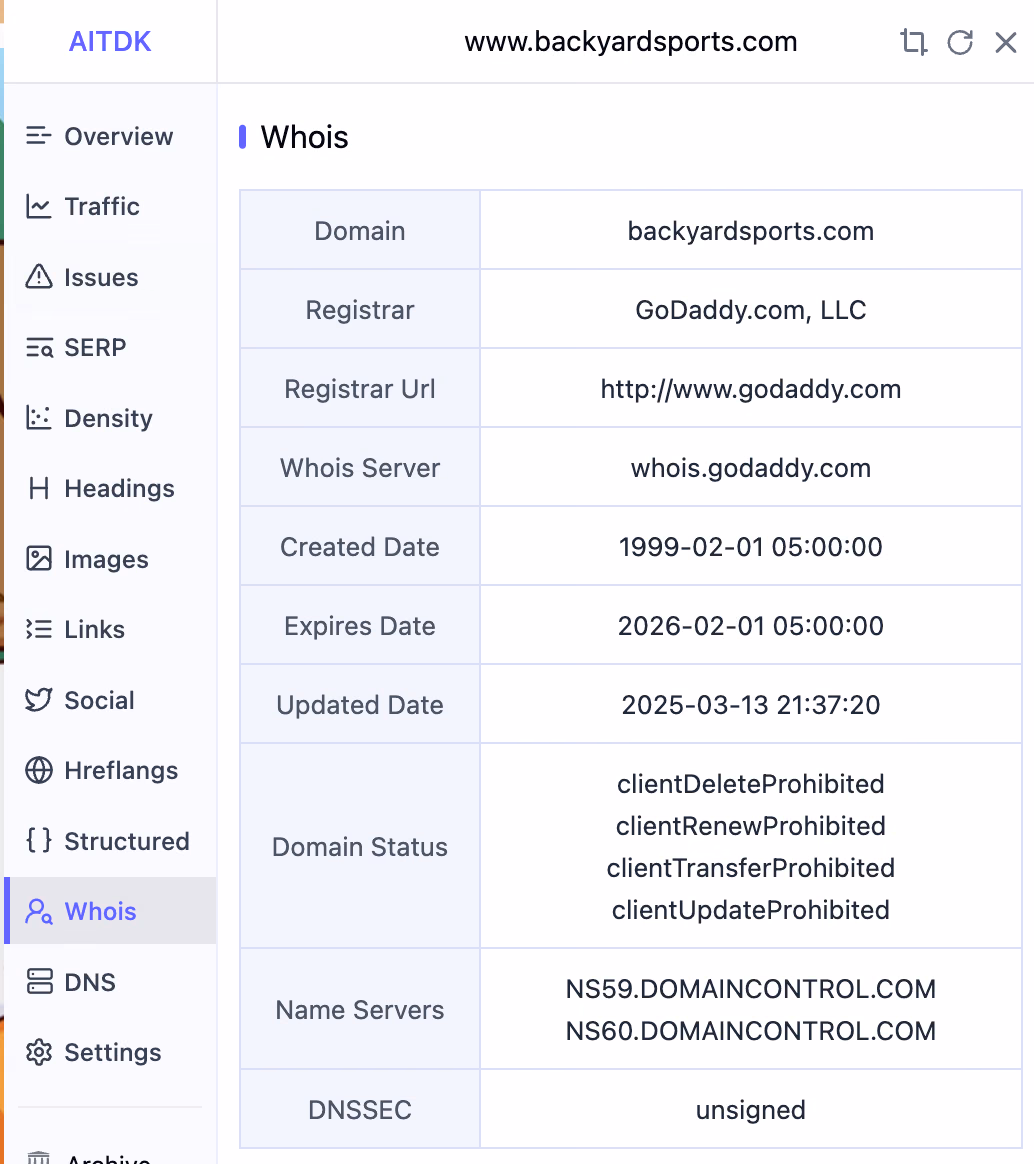Click the http://www.godaddy.com registrar URL value

tap(750, 389)
